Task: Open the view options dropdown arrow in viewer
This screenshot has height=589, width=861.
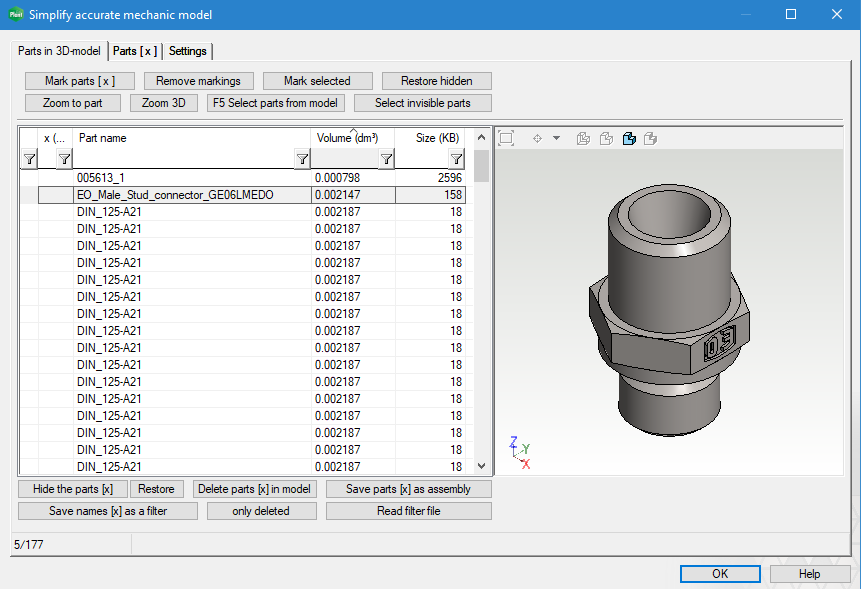Action: (x=557, y=138)
